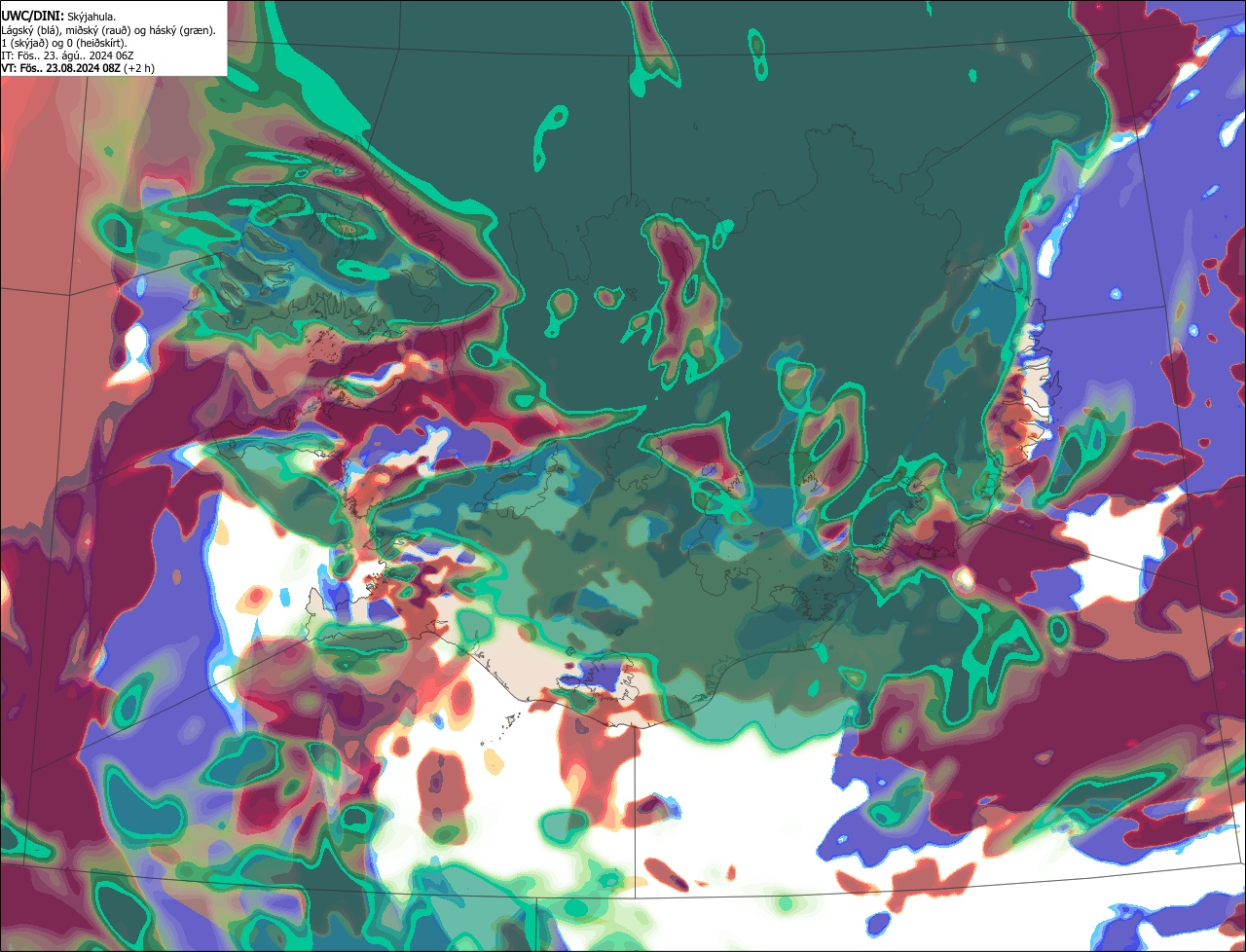1246x952 pixels.
Task: Click the legend line 'Lágský (blá), miðský (rauð)...'
Action: pos(109,30)
